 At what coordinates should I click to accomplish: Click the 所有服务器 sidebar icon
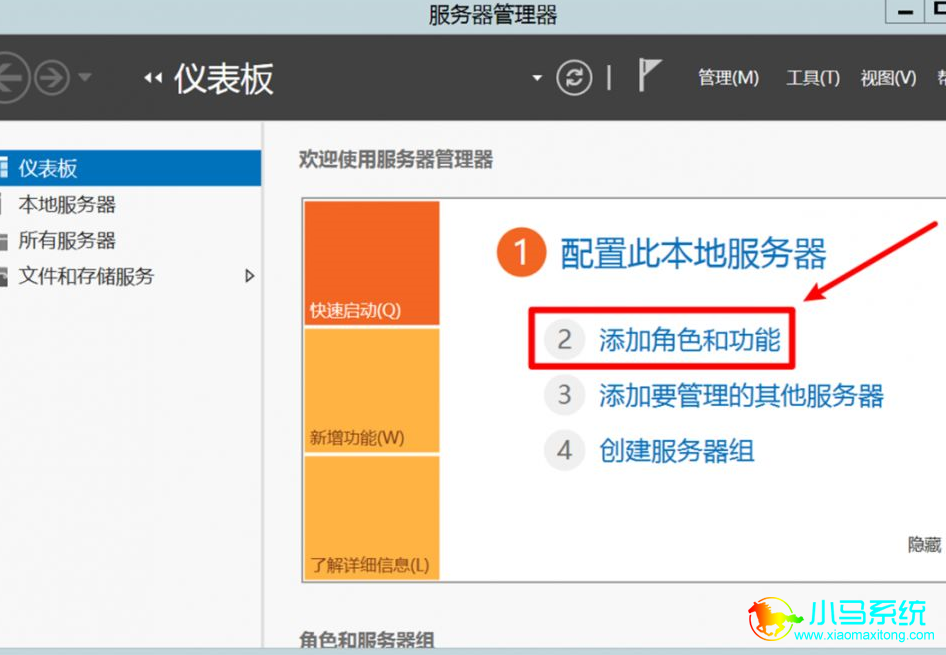(4, 241)
